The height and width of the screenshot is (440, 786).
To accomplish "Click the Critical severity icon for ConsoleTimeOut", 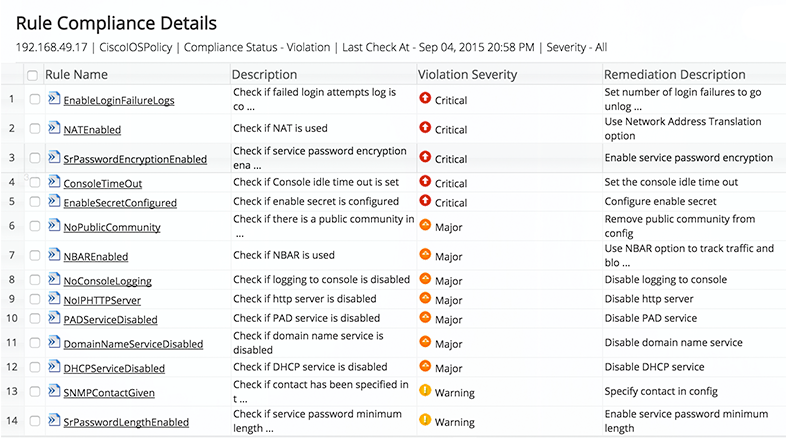I will tap(425, 182).
